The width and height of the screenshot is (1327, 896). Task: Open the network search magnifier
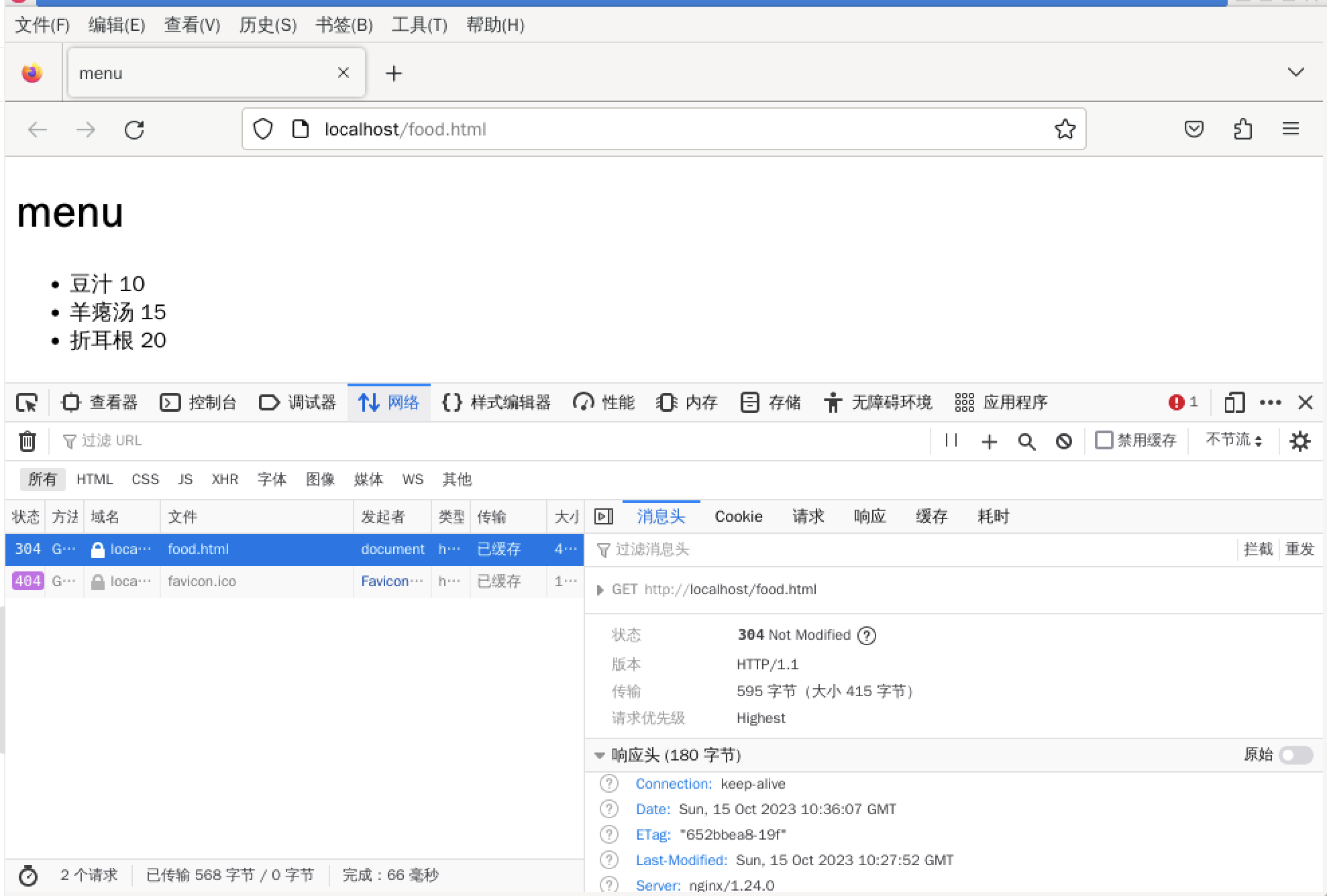(1026, 441)
